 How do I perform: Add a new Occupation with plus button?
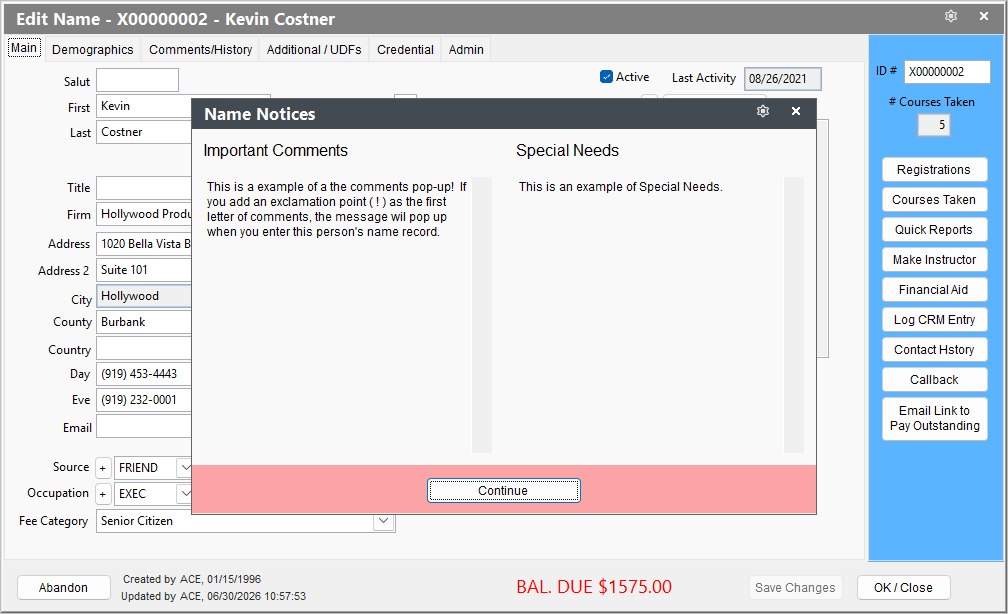click(x=103, y=494)
